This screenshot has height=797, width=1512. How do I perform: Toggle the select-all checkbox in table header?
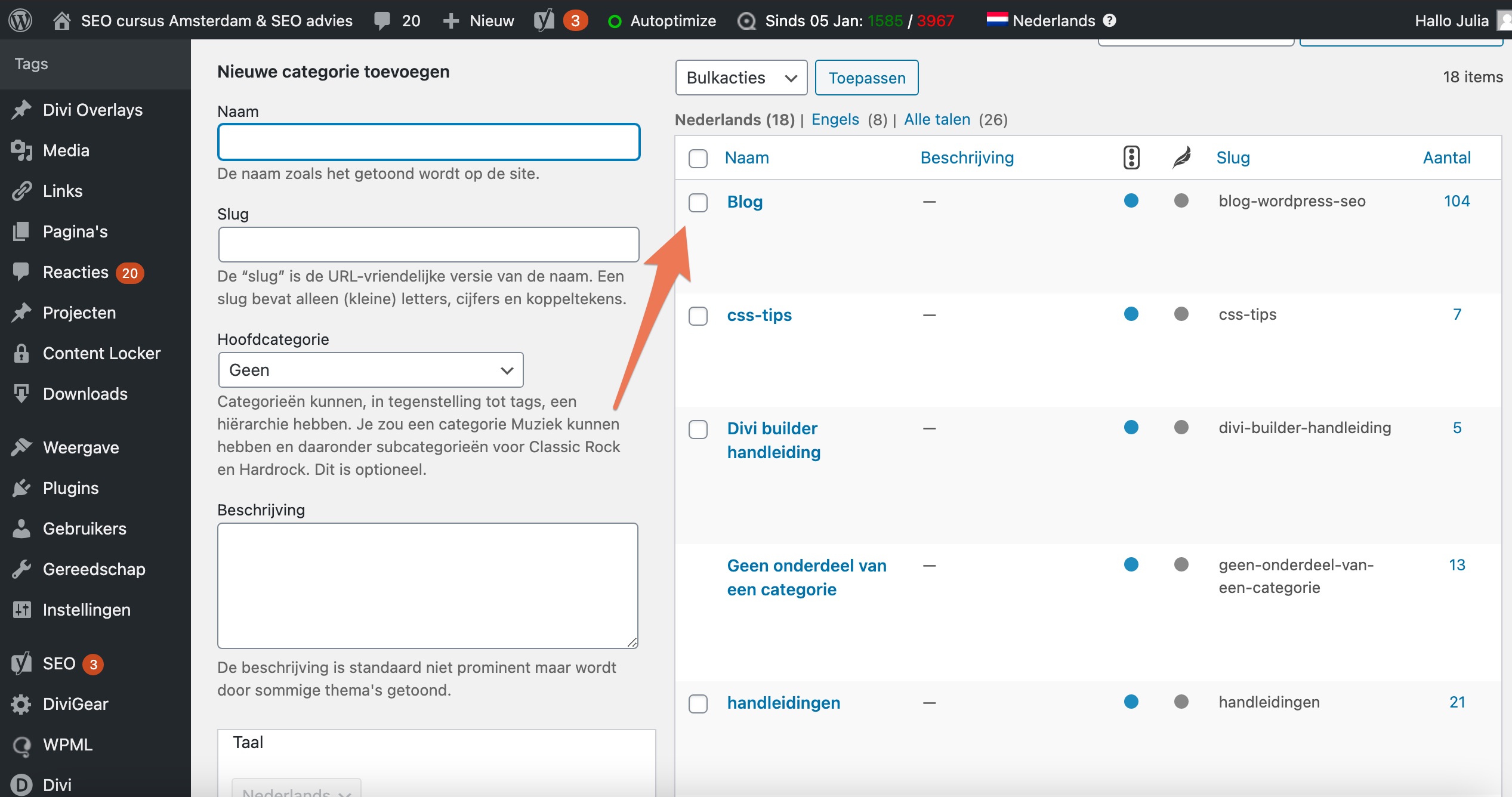coord(698,158)
